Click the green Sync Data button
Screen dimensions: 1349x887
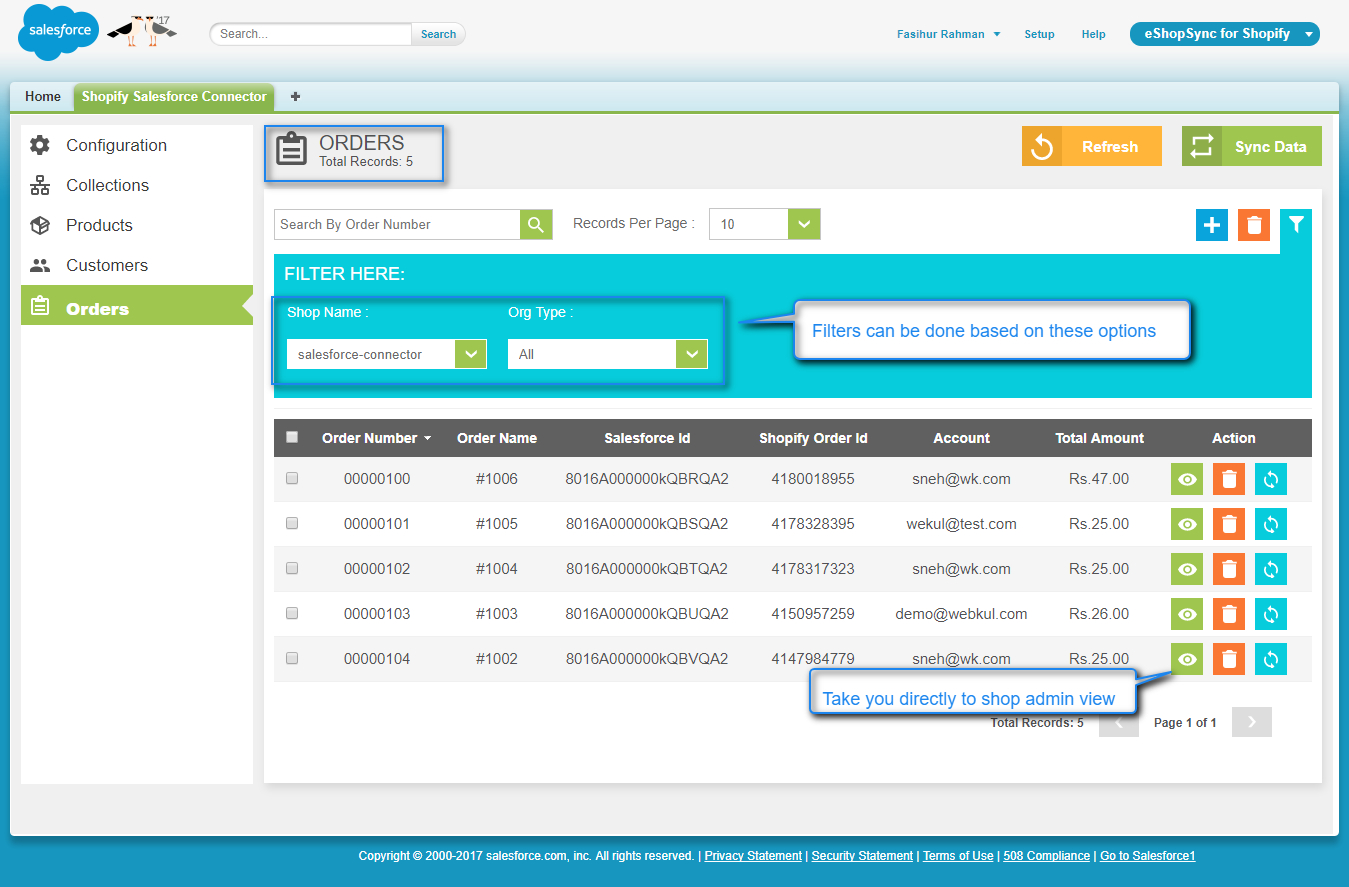[1252, 146]
